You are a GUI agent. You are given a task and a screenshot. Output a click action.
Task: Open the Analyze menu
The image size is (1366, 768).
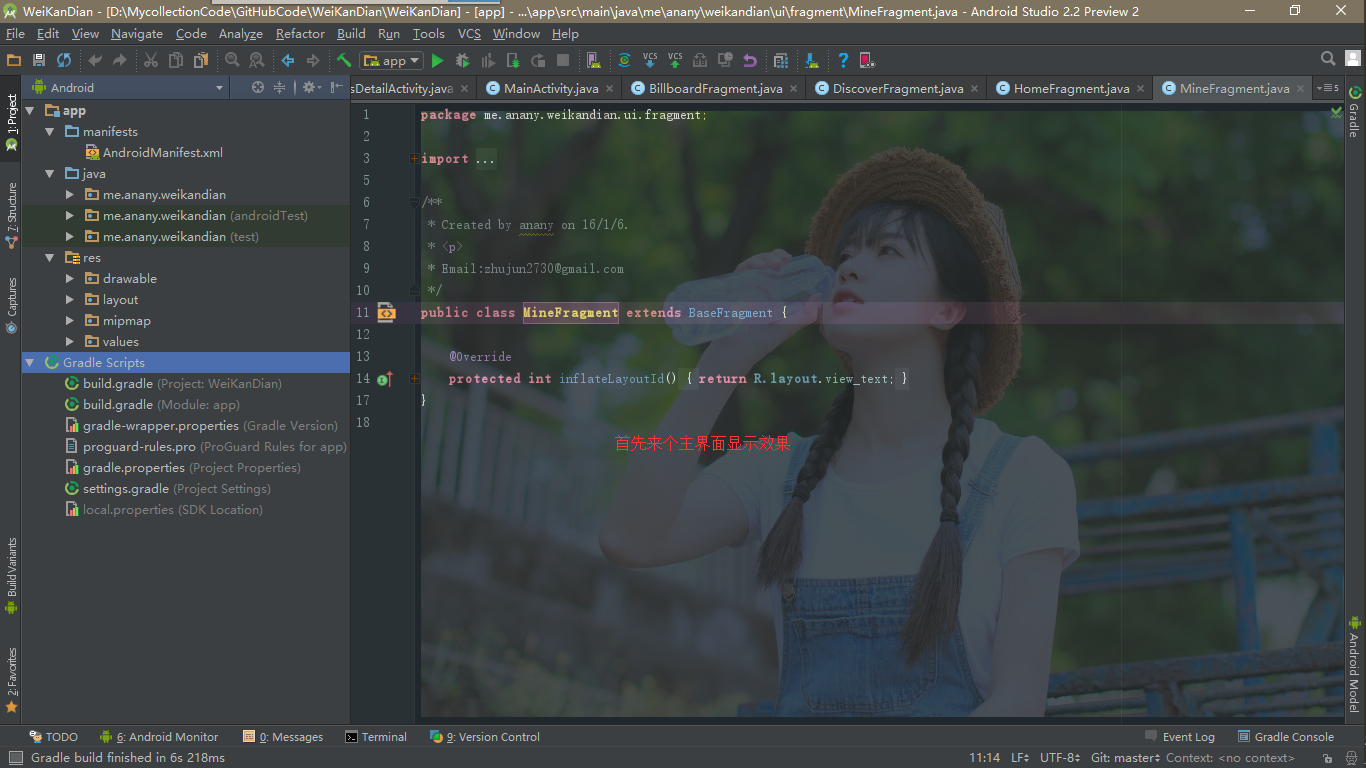(240, 34)
